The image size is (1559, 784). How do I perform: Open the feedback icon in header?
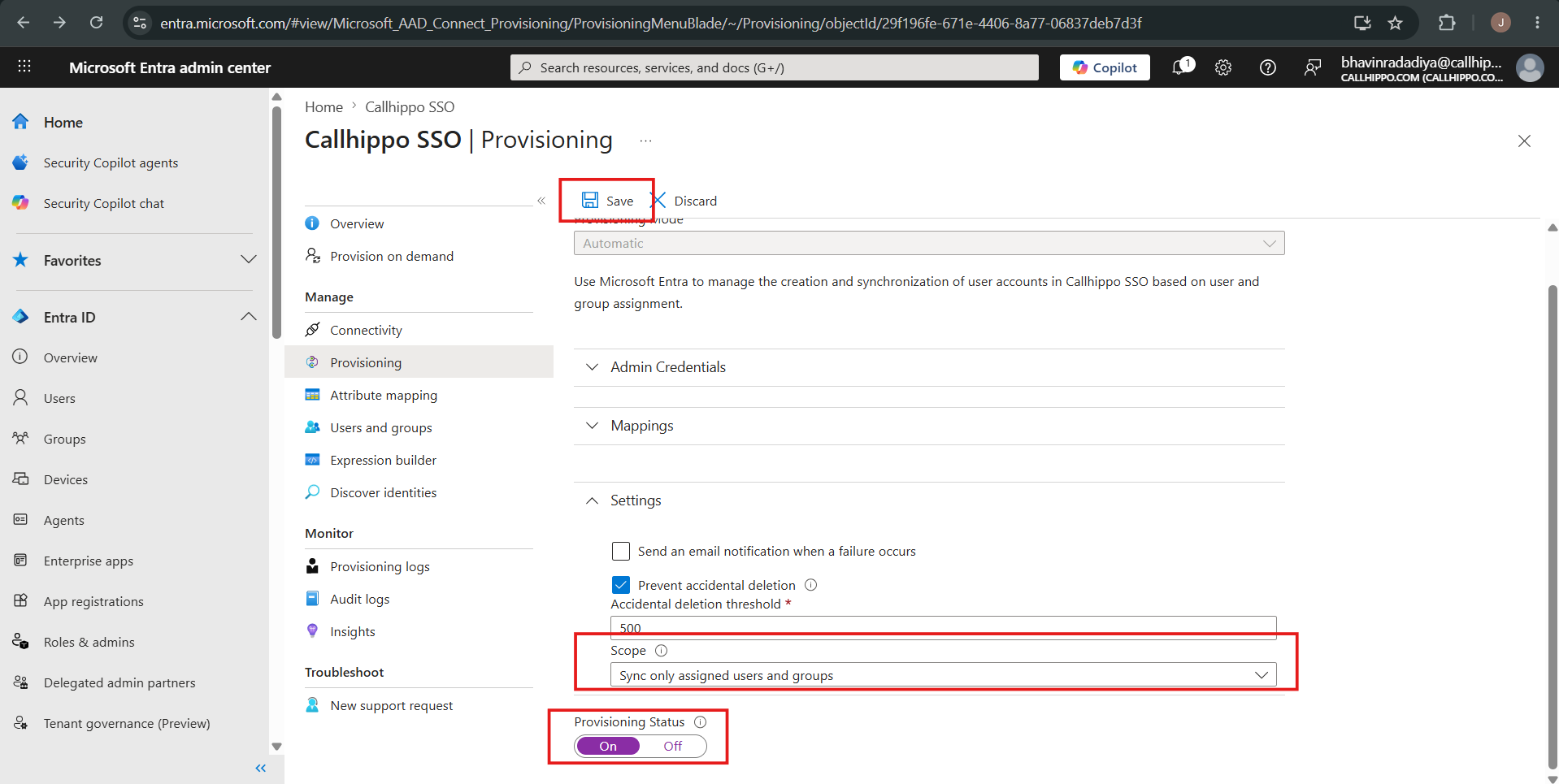tap(1312, 67)
